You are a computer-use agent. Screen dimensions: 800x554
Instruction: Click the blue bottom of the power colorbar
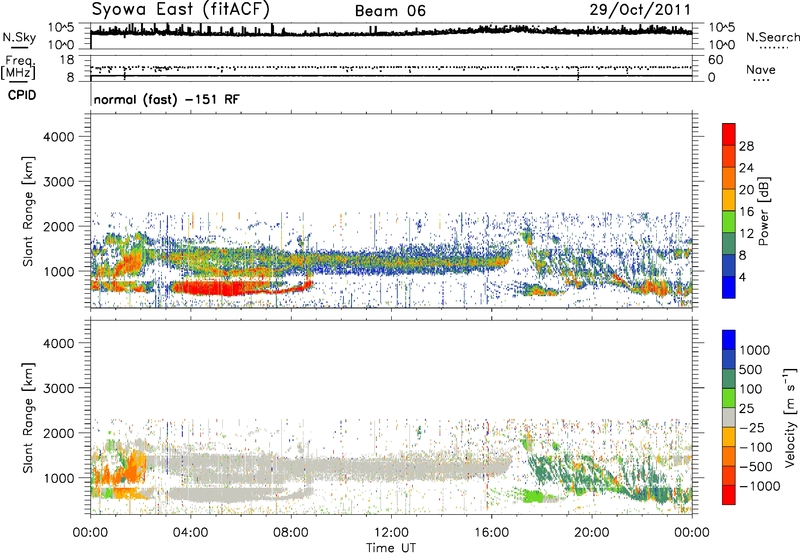729,287
